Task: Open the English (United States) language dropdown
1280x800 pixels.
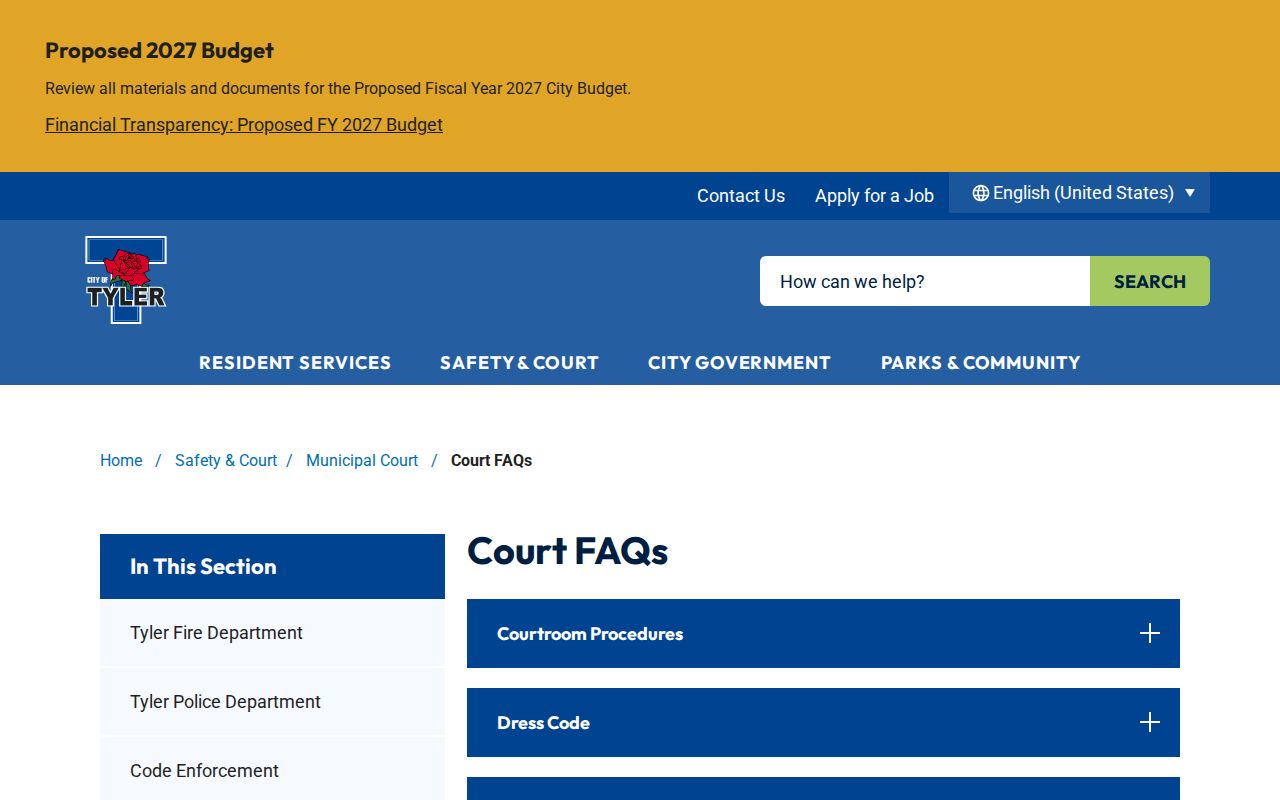Action: [x=1079, y=193]
